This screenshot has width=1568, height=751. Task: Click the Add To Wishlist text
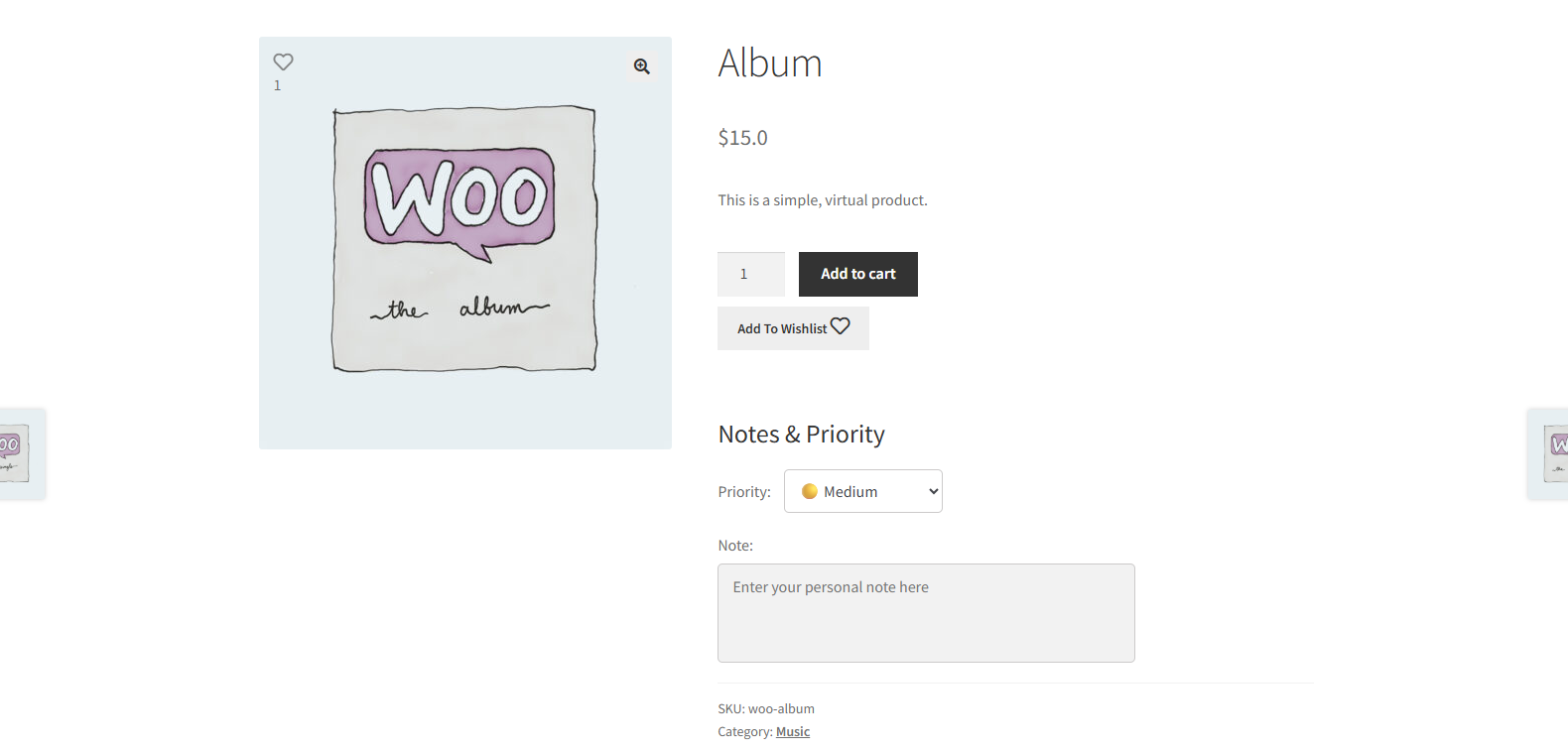click(781, 328)
